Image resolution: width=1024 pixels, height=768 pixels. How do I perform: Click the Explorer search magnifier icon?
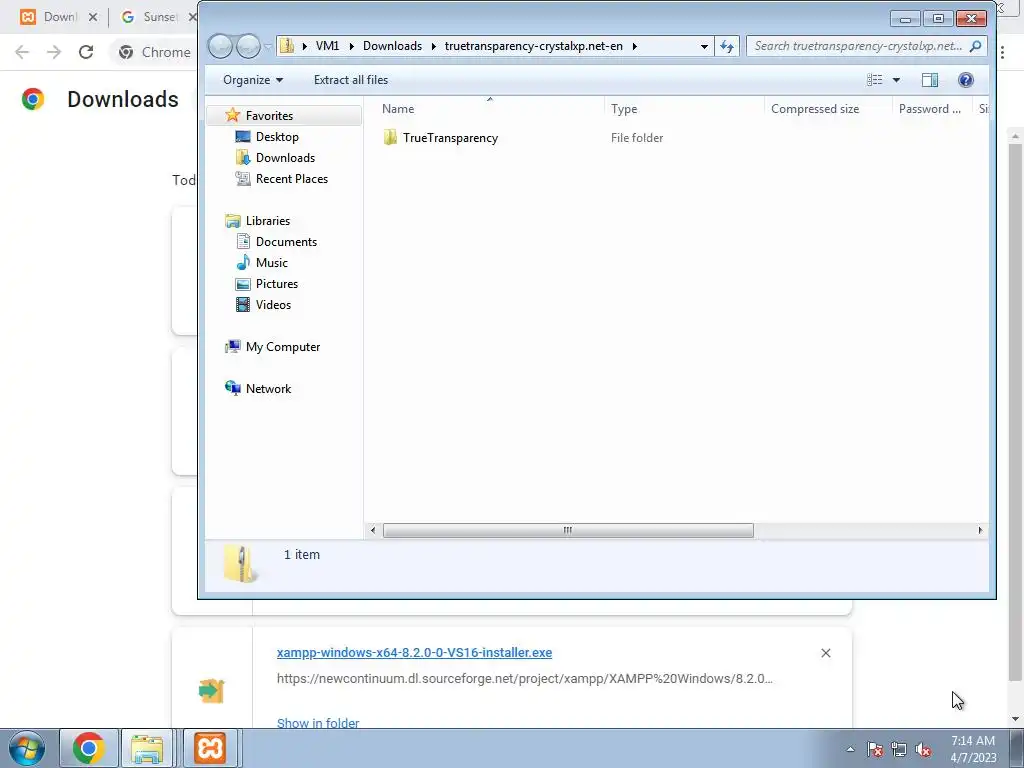[x=975, y=46]
